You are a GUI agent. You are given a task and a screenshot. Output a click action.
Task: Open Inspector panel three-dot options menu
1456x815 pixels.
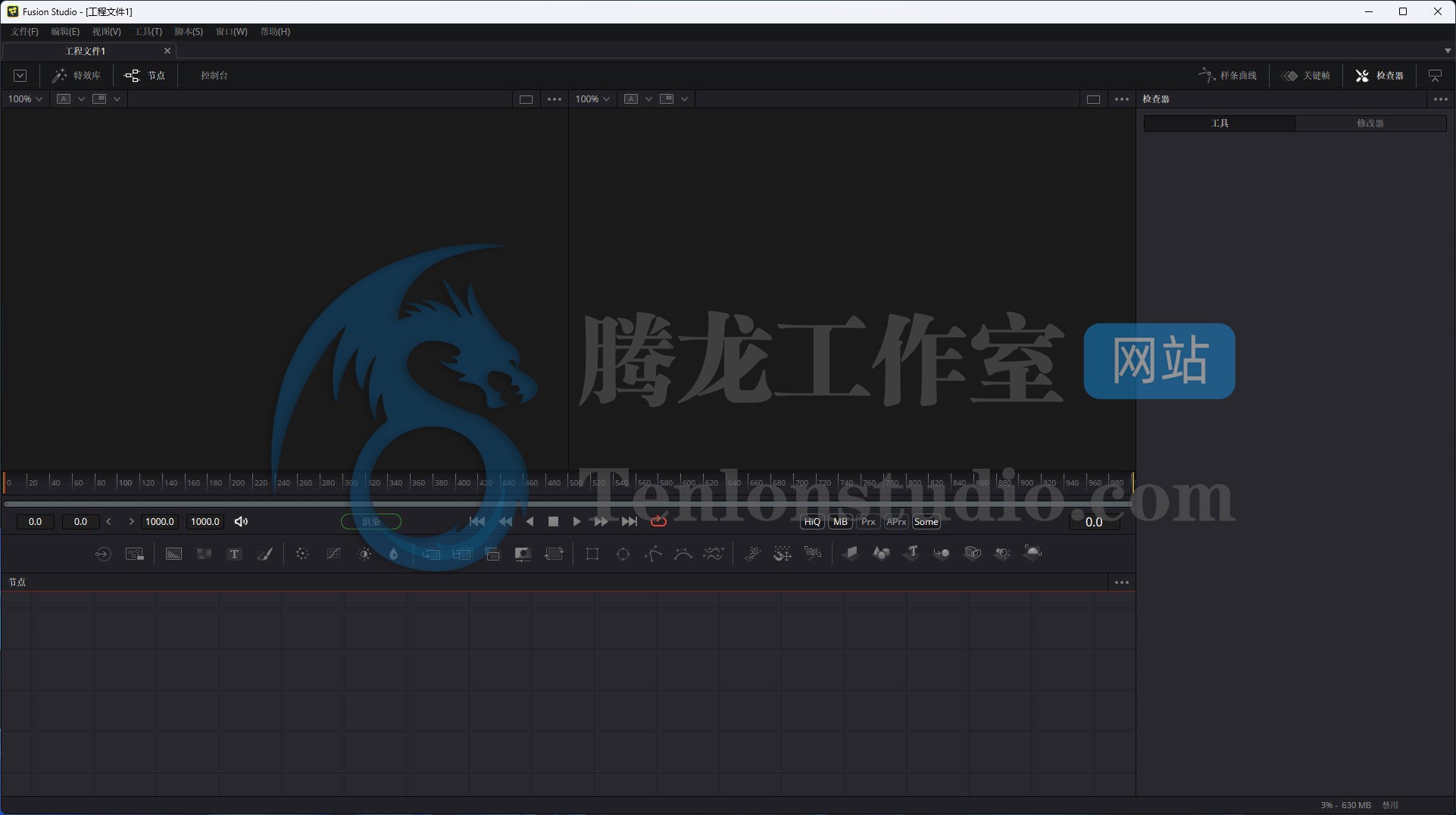[x=1440, y=99]
